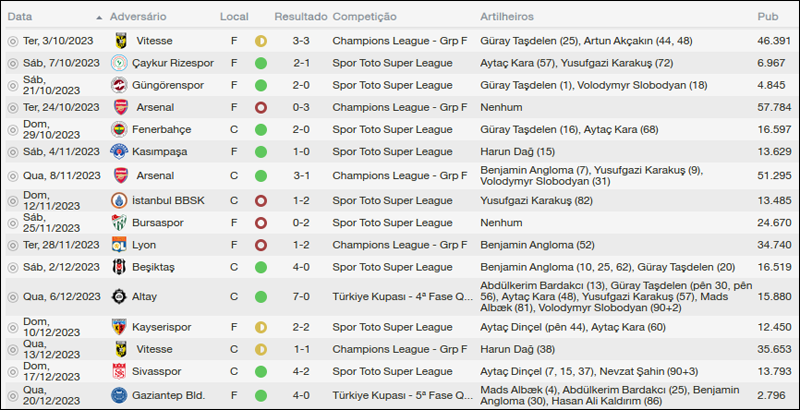Open the Fenerbahçe club crest
800x410 pixels.
click(120, 129)
